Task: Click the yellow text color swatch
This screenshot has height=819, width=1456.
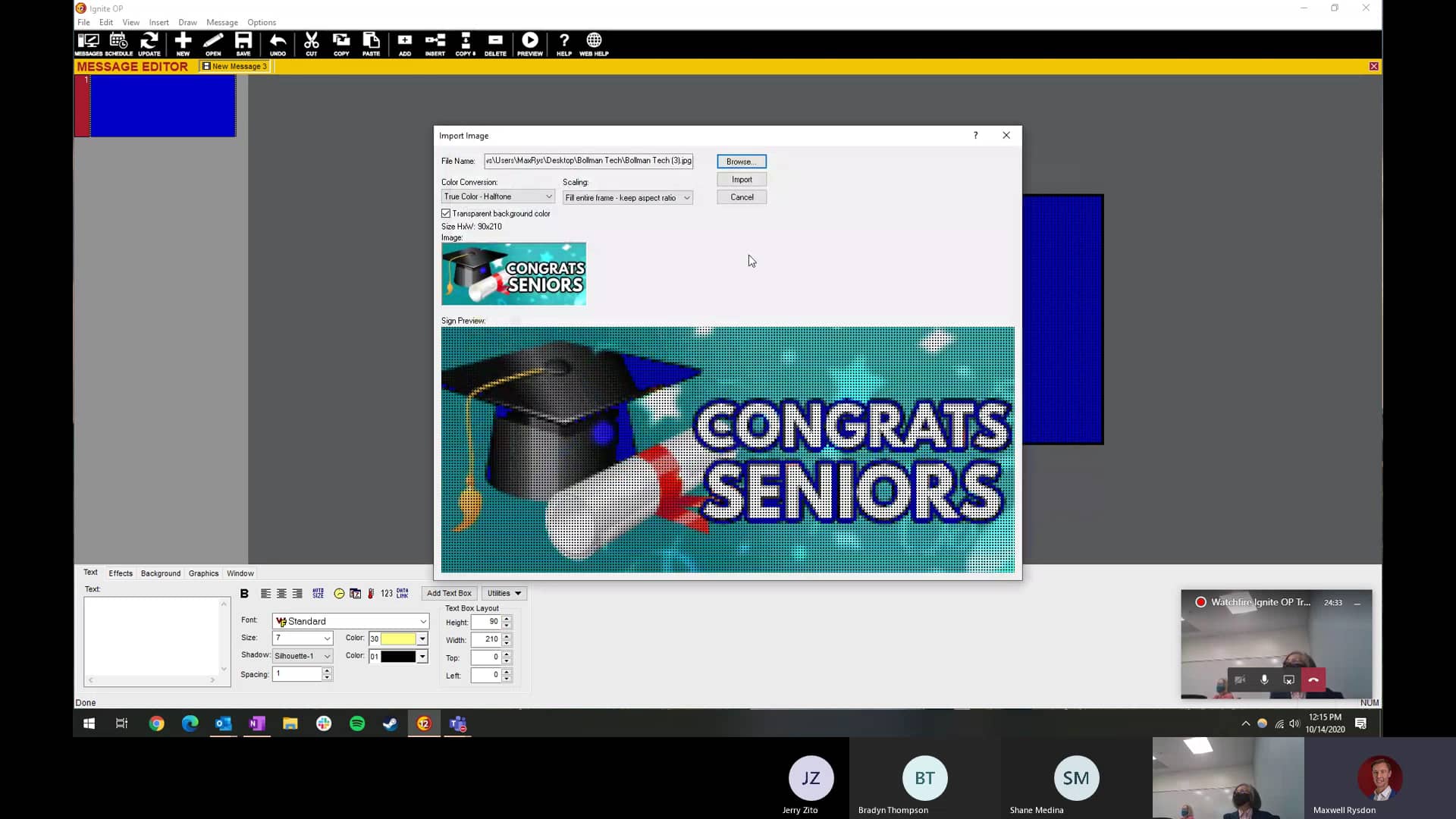Action: point(397,639)
